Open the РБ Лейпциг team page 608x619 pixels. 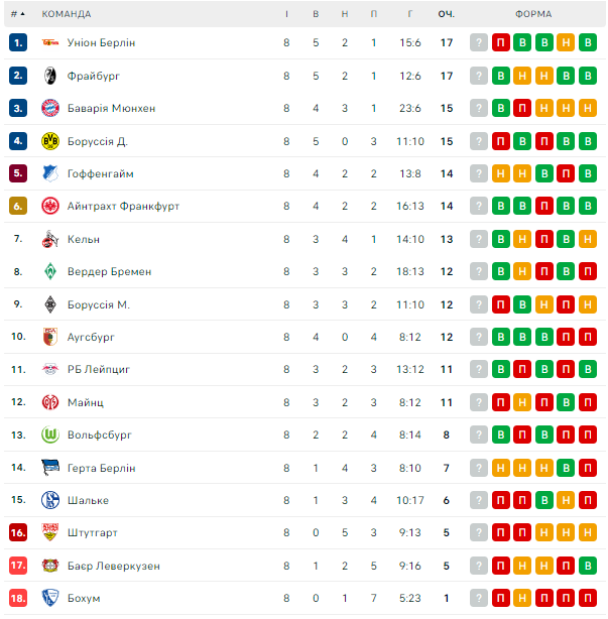click(99, 369)
